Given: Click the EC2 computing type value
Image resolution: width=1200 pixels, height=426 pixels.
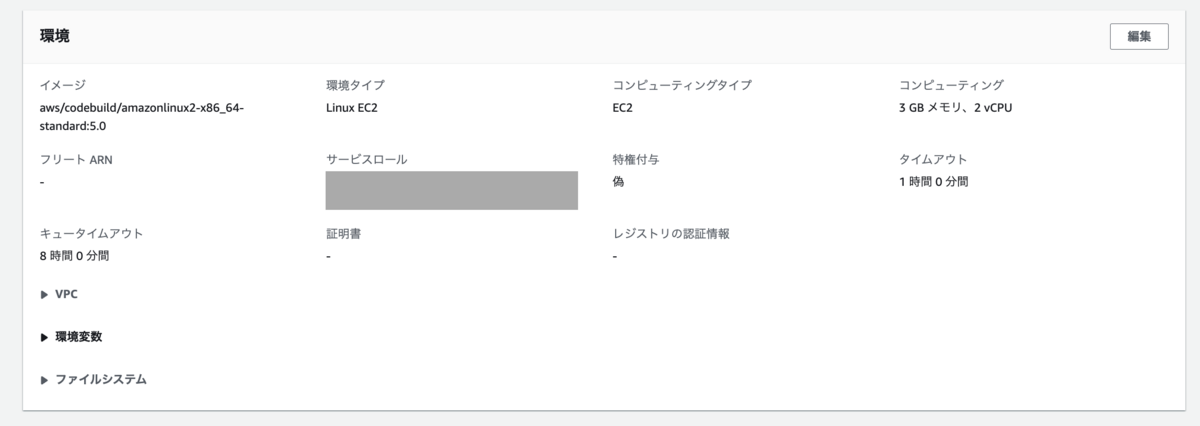Looking at the screenshot, I should click(623, 107).
